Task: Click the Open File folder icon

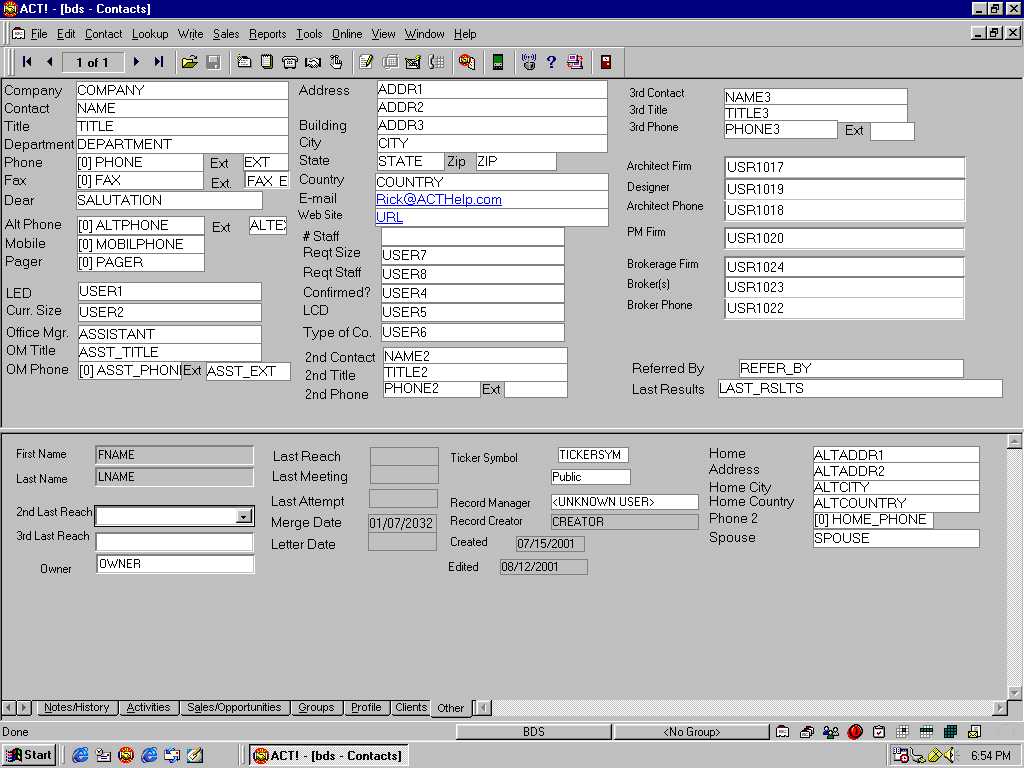Action: [189, 62]
